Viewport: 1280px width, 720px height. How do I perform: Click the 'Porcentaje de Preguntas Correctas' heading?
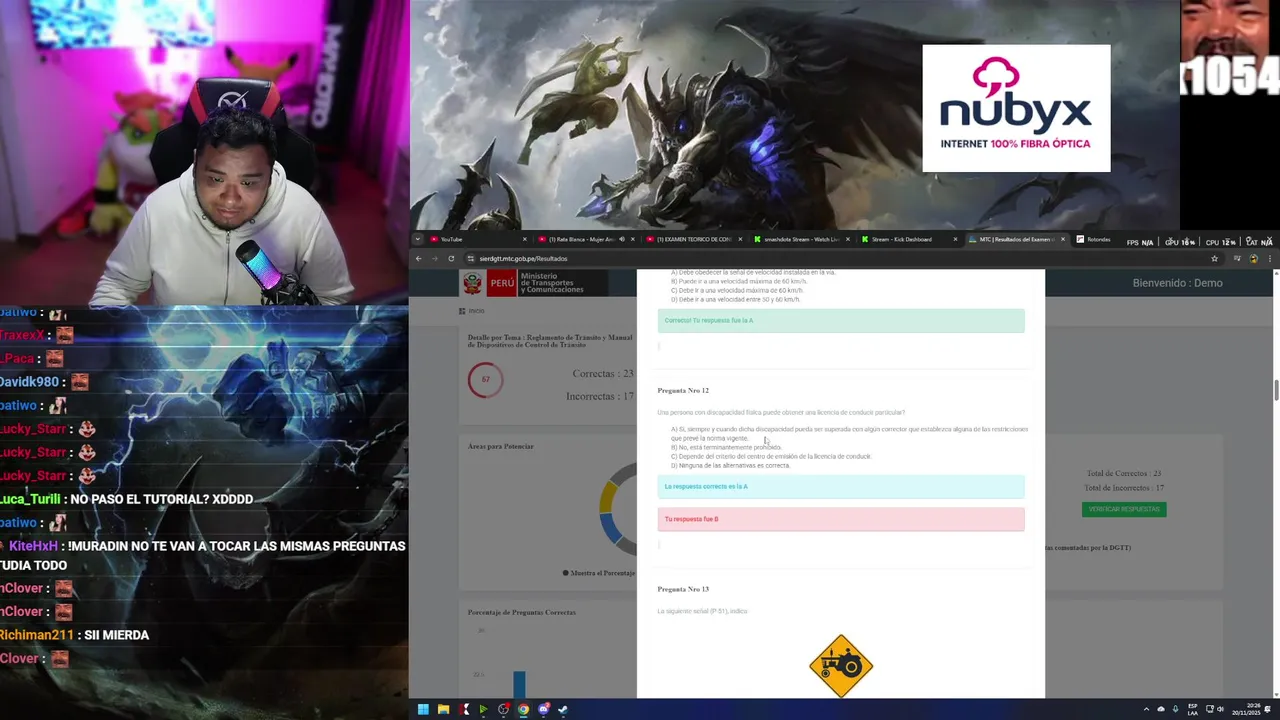[521, 612]
